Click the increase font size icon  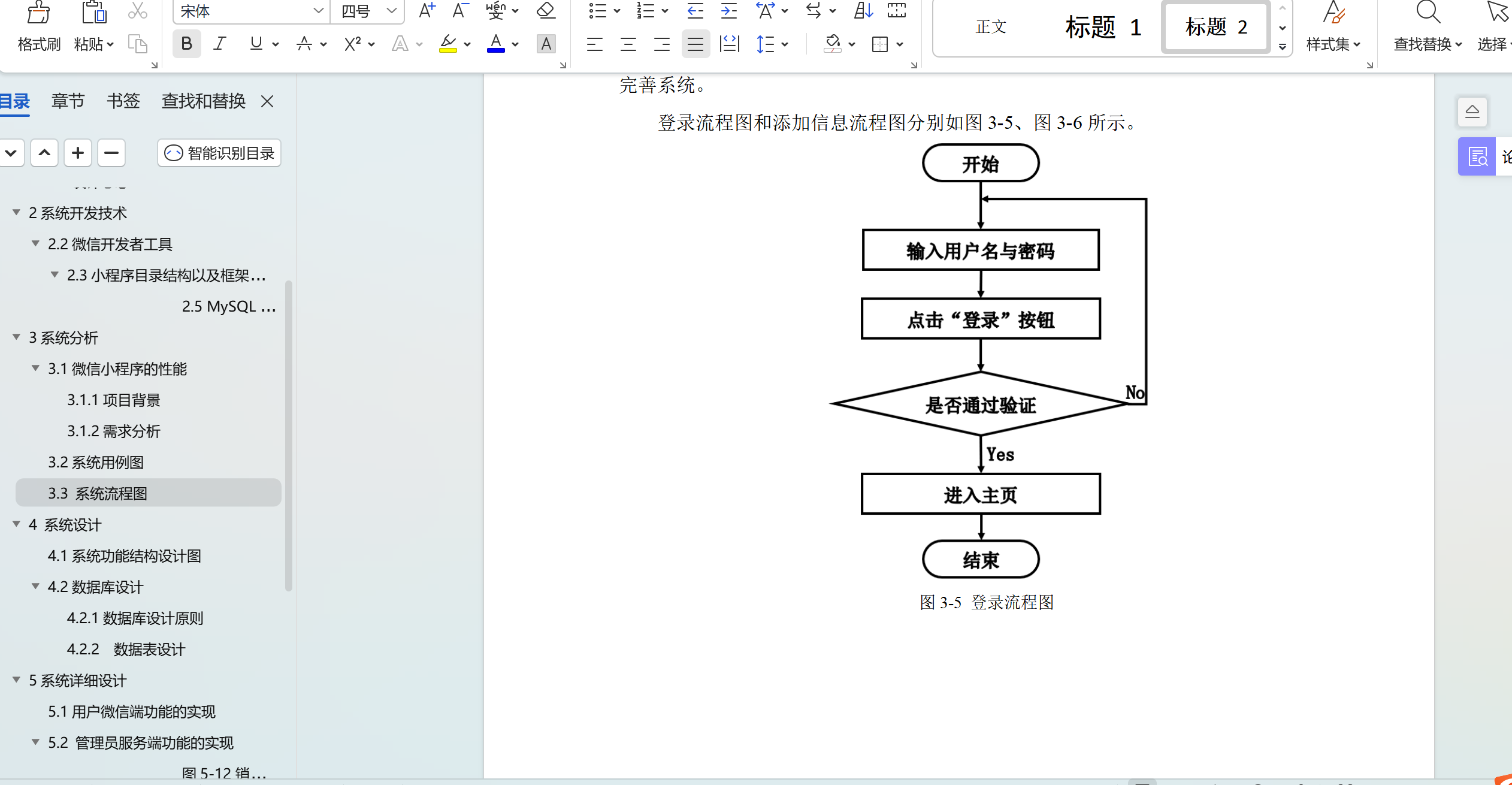(x=427, y=11)
